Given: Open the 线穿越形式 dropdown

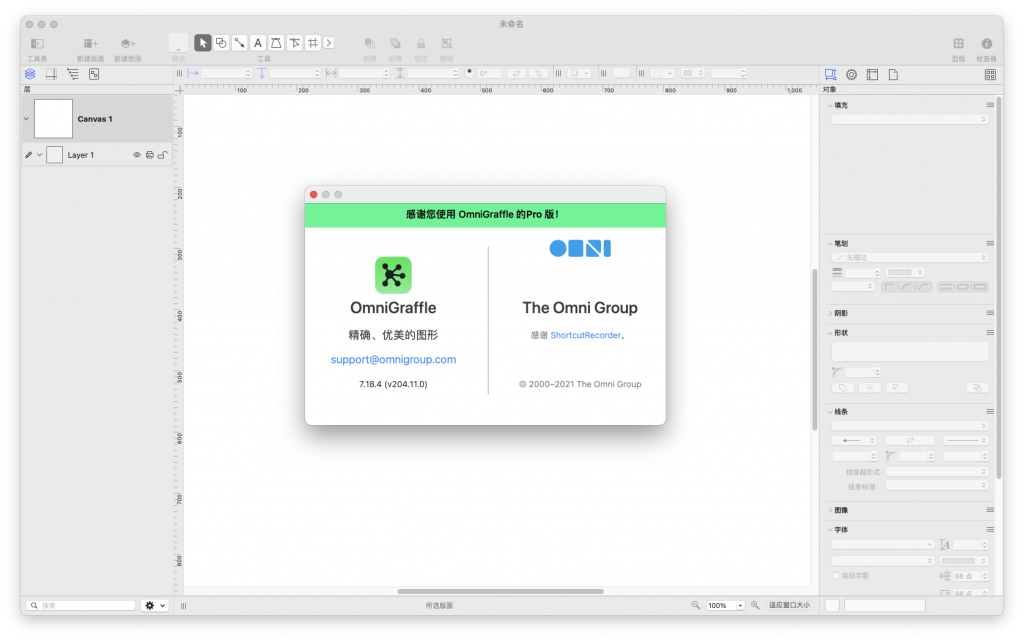Looking at the screenshot, I should tap(936, 471).
